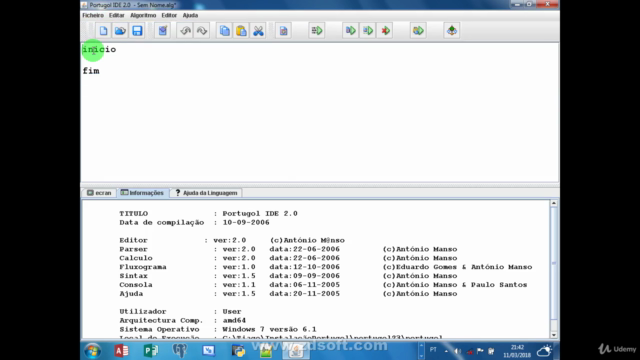Open Microsoft Project from the taskbar

tap(151, 351)
